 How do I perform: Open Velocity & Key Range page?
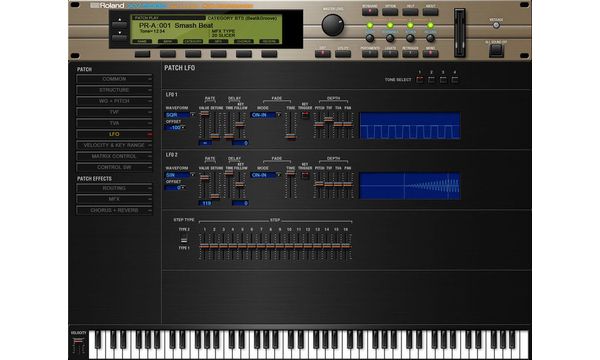click(x=114, y=145)
